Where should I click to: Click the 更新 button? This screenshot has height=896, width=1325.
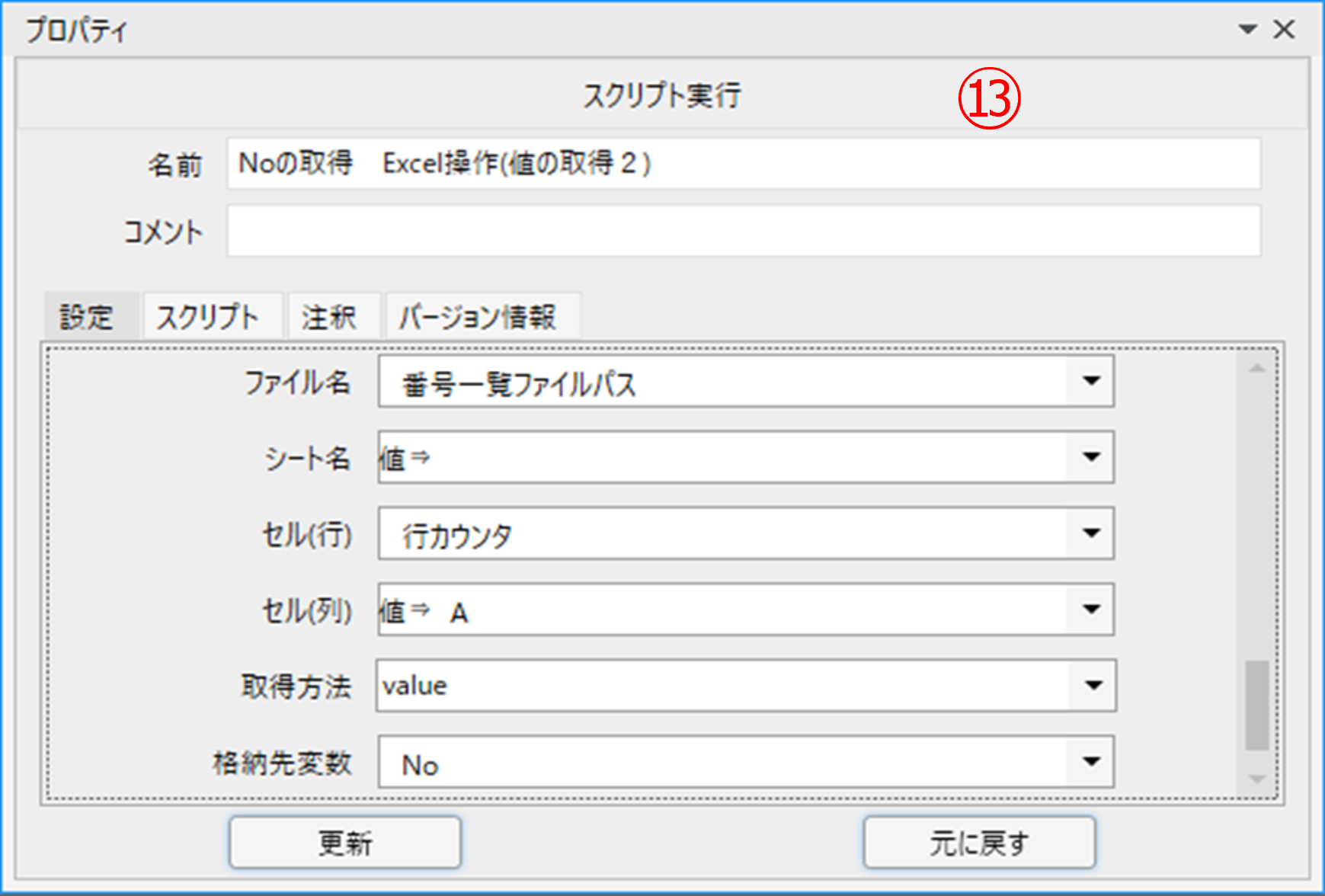pos(345,843)
